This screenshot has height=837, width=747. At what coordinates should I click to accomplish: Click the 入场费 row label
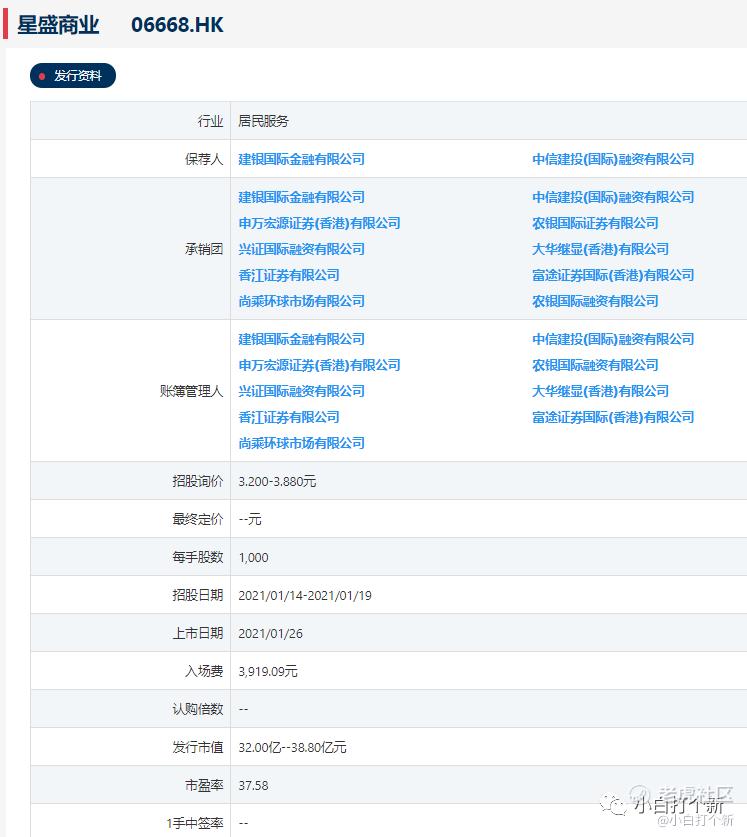tap(204, 671)
